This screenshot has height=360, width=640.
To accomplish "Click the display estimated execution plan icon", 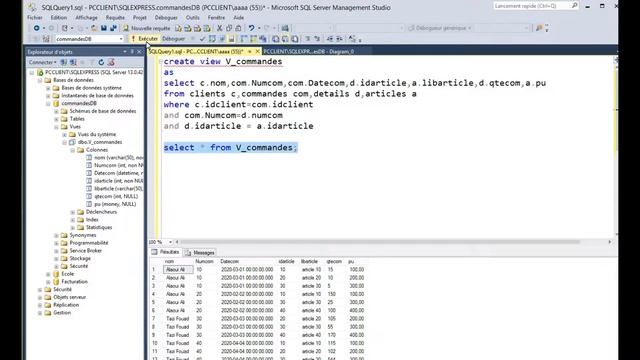I will click(x=212, y=39).
